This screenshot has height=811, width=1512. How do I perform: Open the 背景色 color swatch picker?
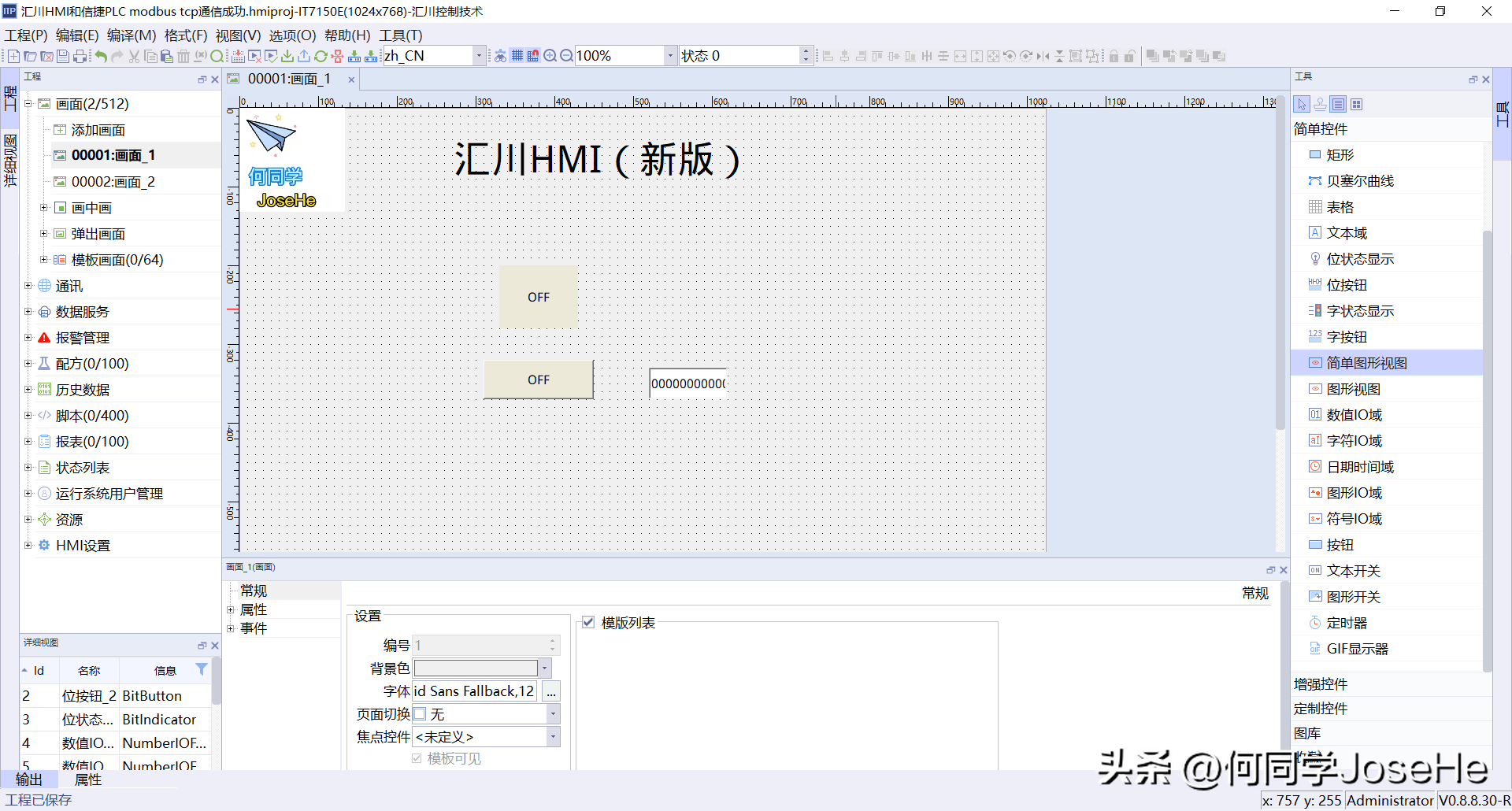543,668
